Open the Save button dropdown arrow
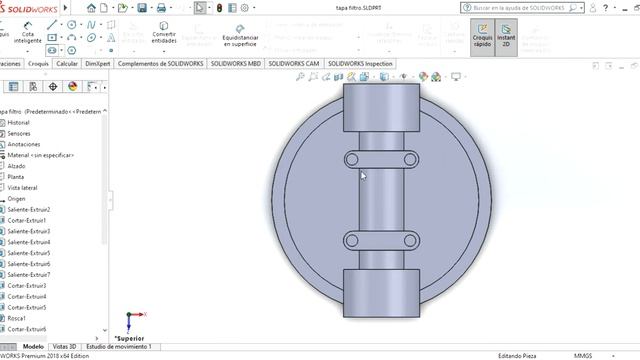This screenshot has height=360, width=640. point(151,8)
